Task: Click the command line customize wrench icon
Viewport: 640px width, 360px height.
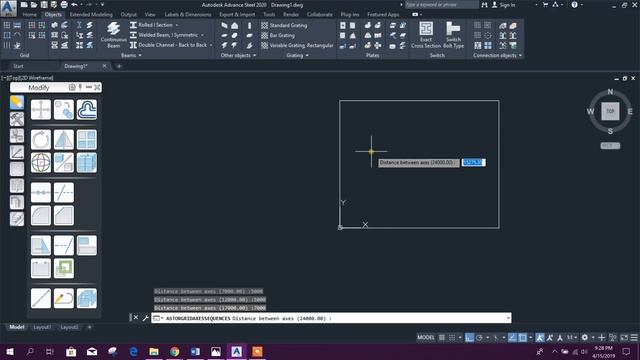Action: pos(145,318)
